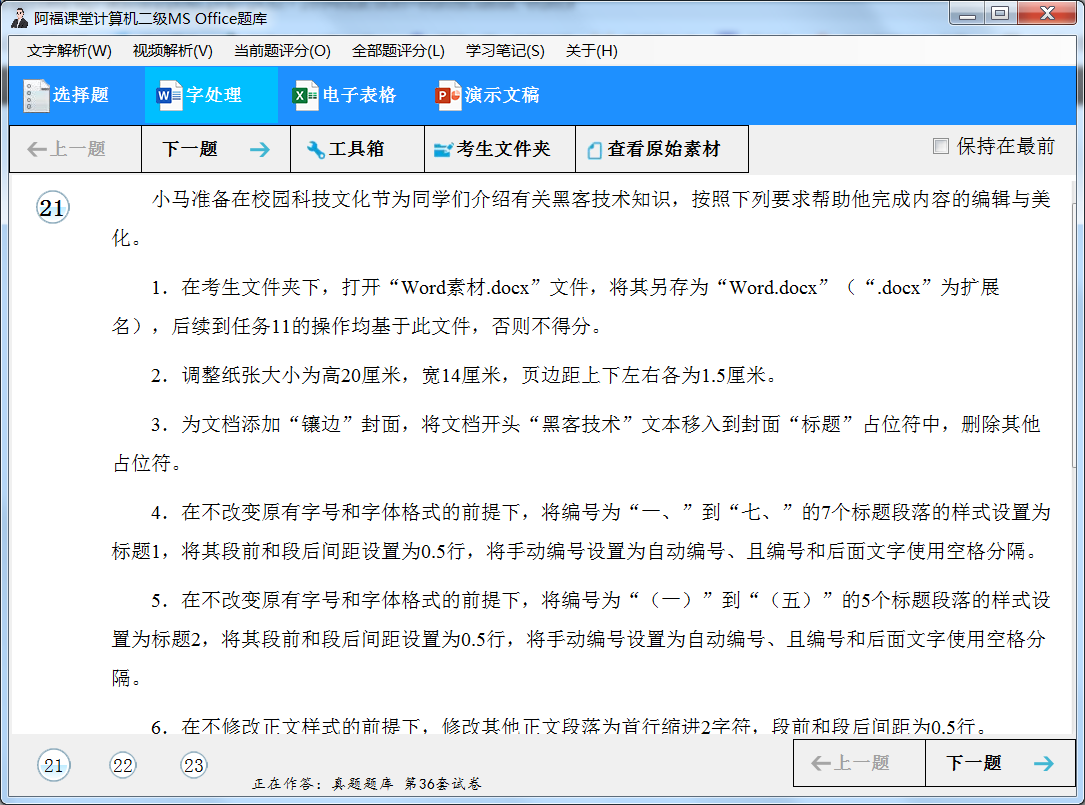Click the bottom-right 下一题 button
This screenshot has height=805, width=1085.
point(999,763)
